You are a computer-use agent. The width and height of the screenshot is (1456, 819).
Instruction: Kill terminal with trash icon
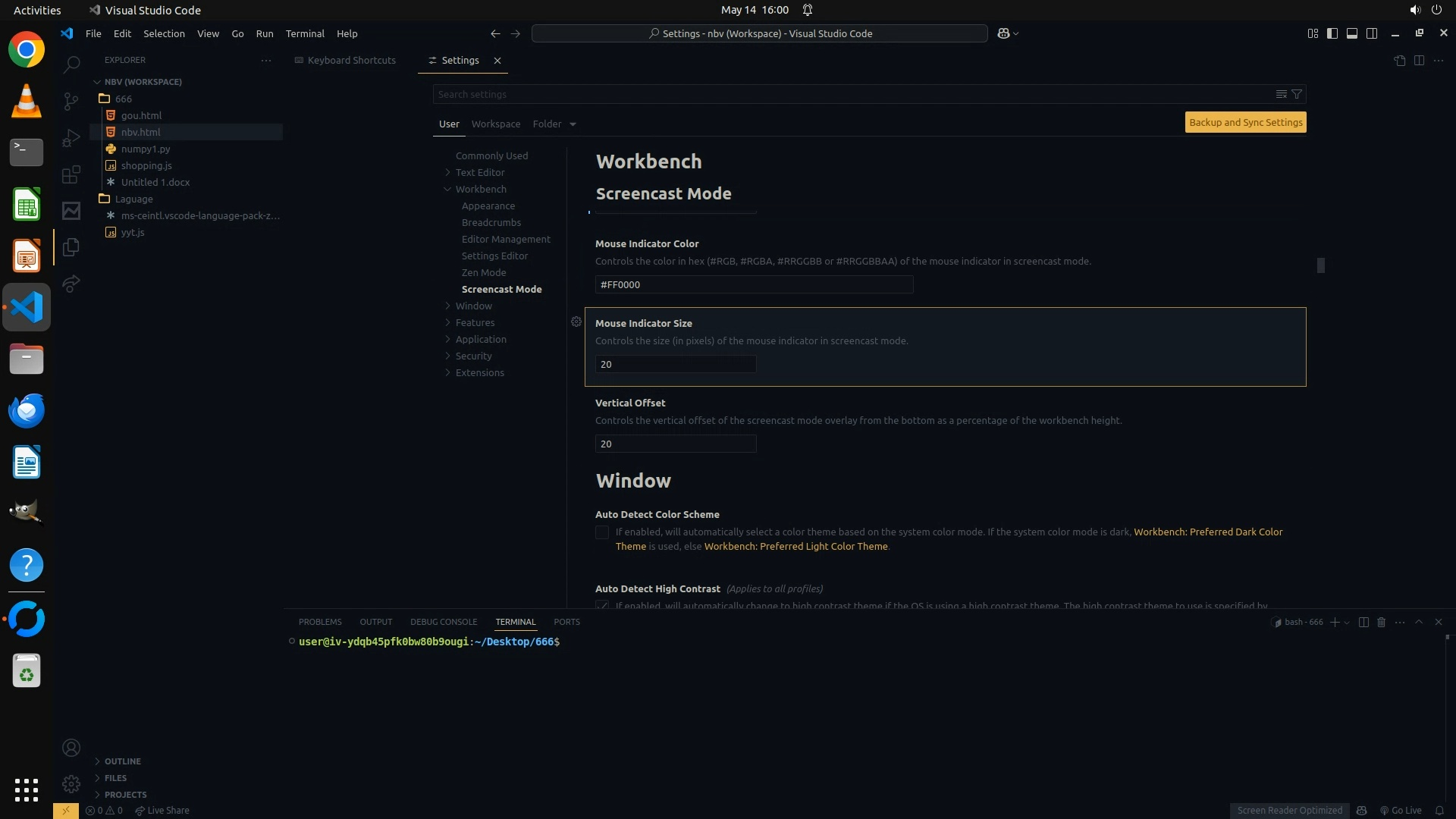point(1381,622)
